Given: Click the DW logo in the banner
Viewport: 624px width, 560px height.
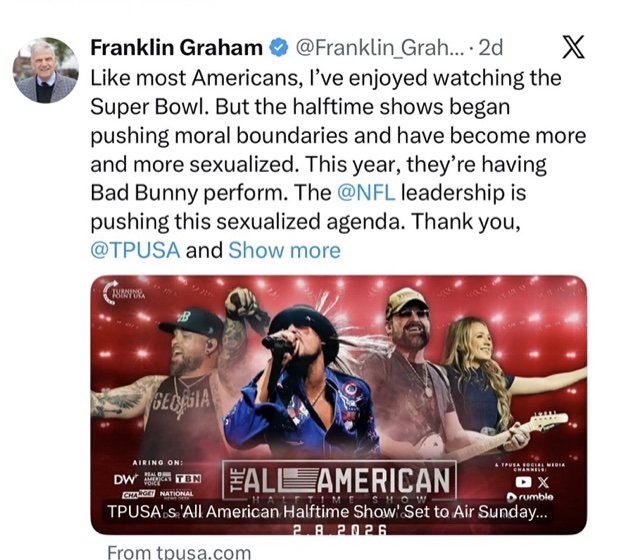Looking at the screenshot, I should pyautogui.click(x=124, y=478).
